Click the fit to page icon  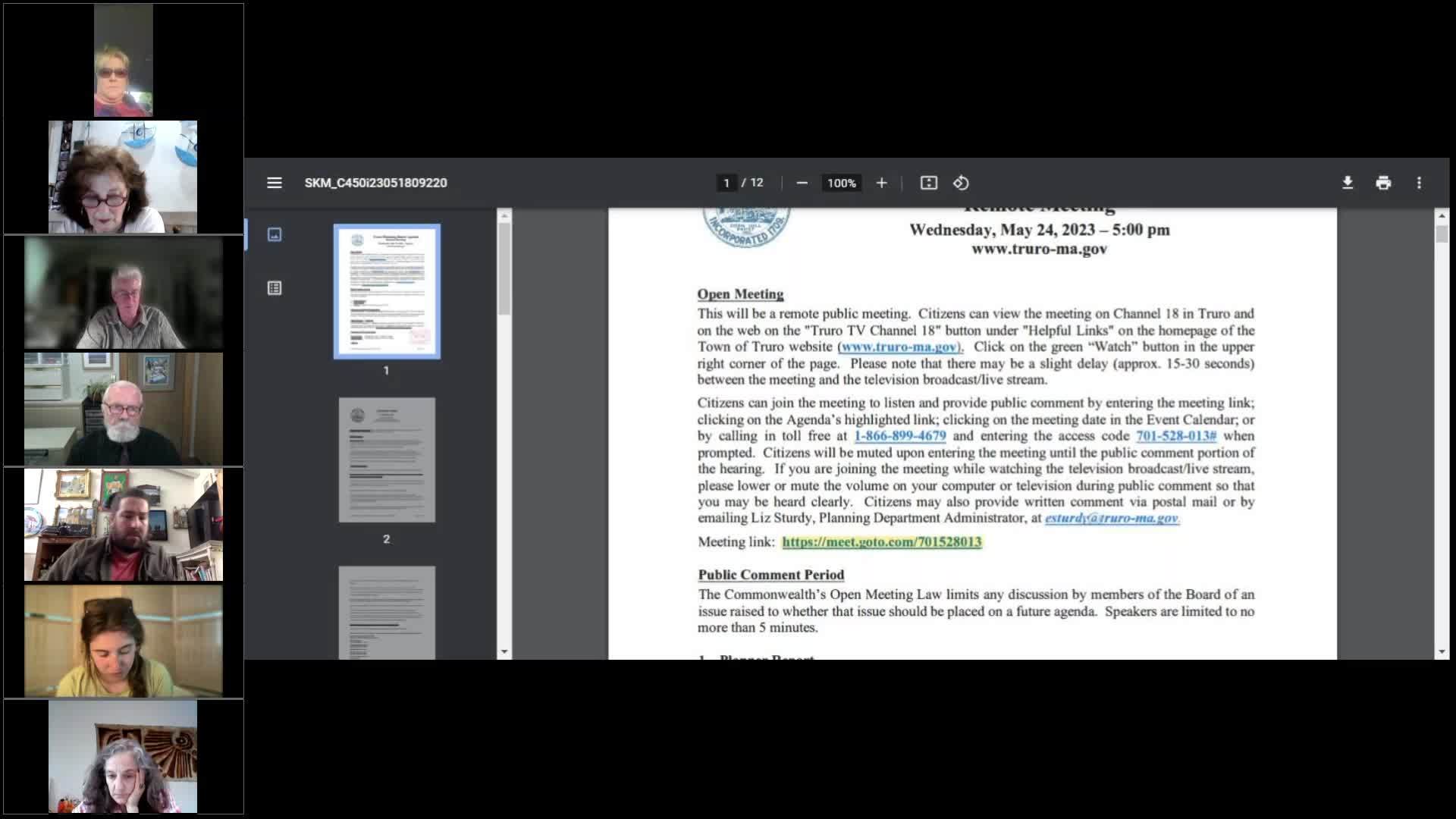(x=929, y=183)
